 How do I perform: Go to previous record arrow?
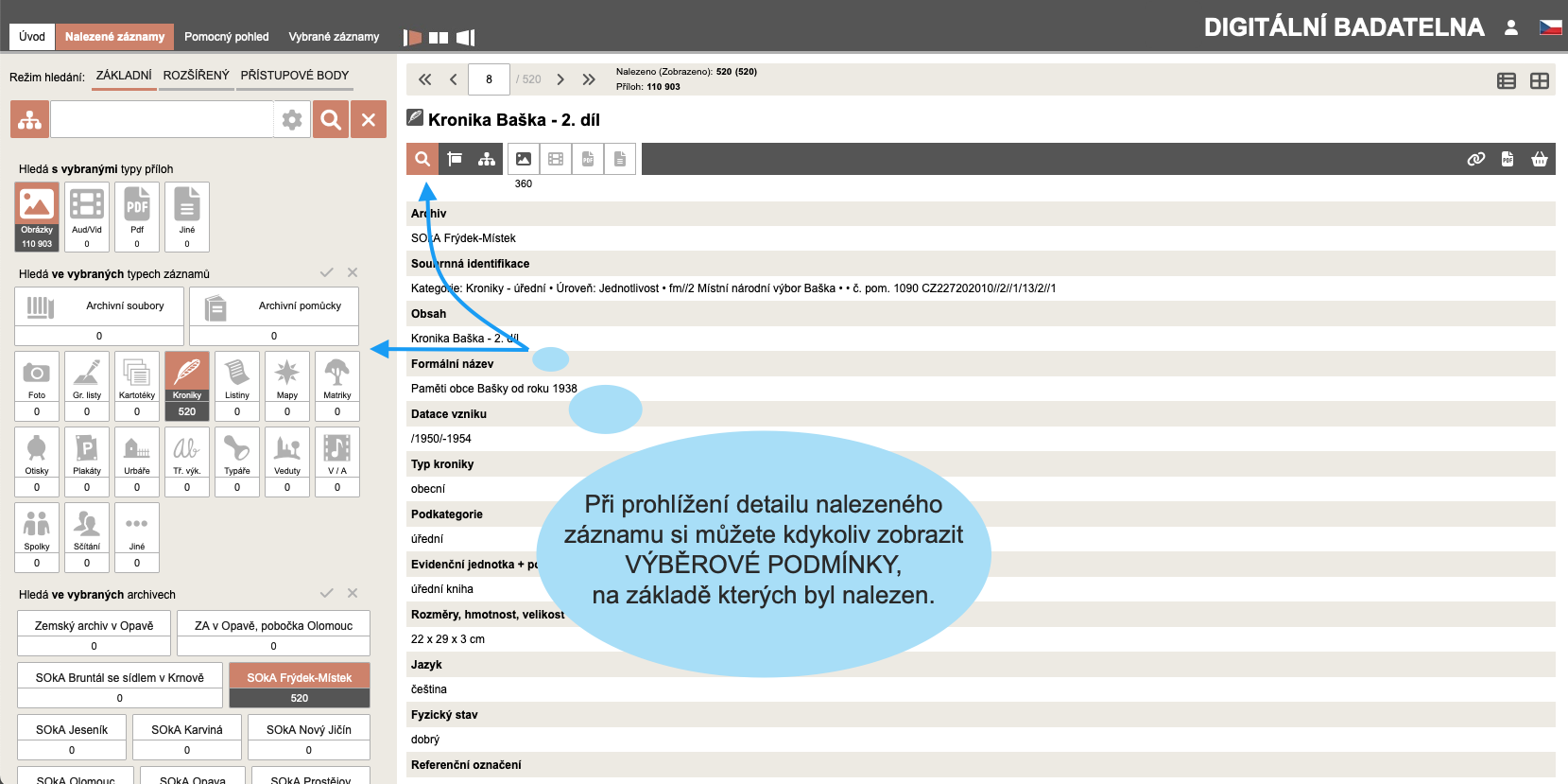click(454, 79)
